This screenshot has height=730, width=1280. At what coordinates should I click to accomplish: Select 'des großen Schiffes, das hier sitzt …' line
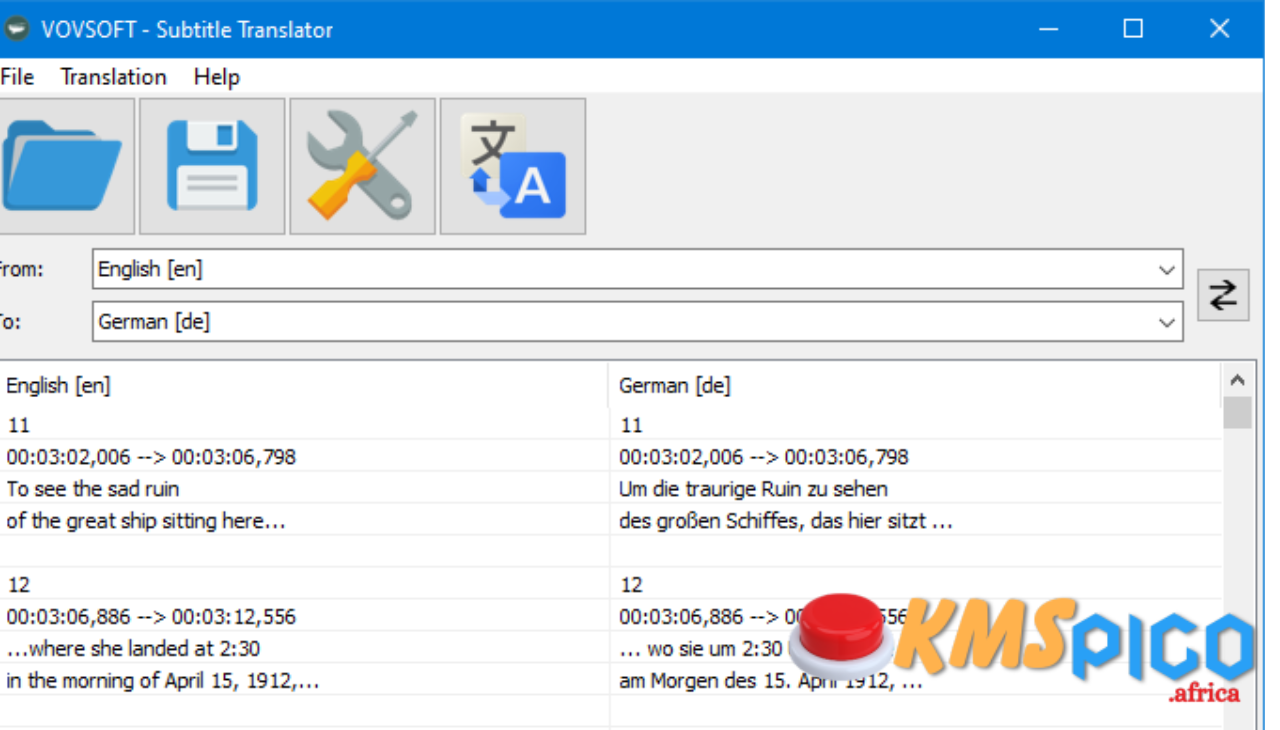(x=915, y=521)
